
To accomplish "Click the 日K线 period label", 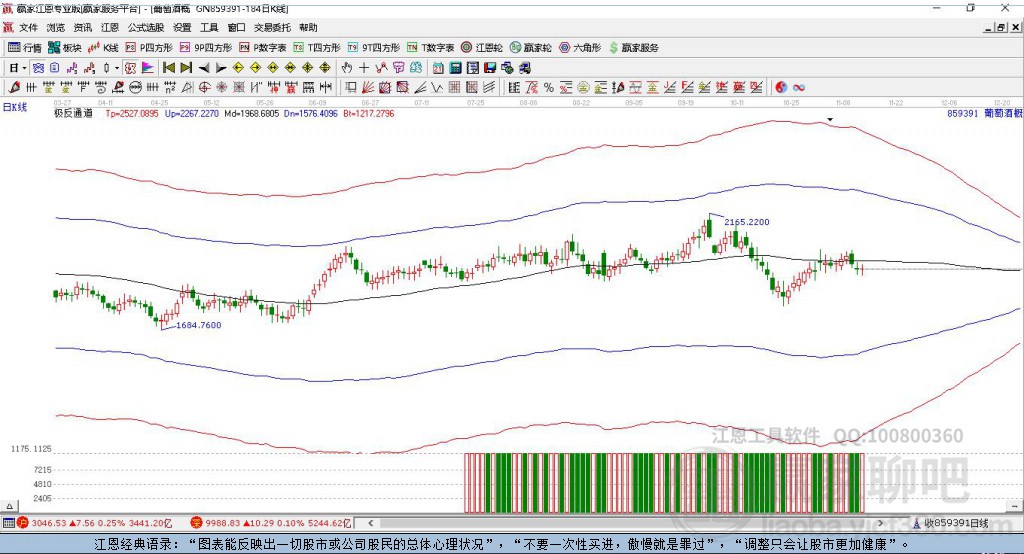I will (x=14, y=107).
